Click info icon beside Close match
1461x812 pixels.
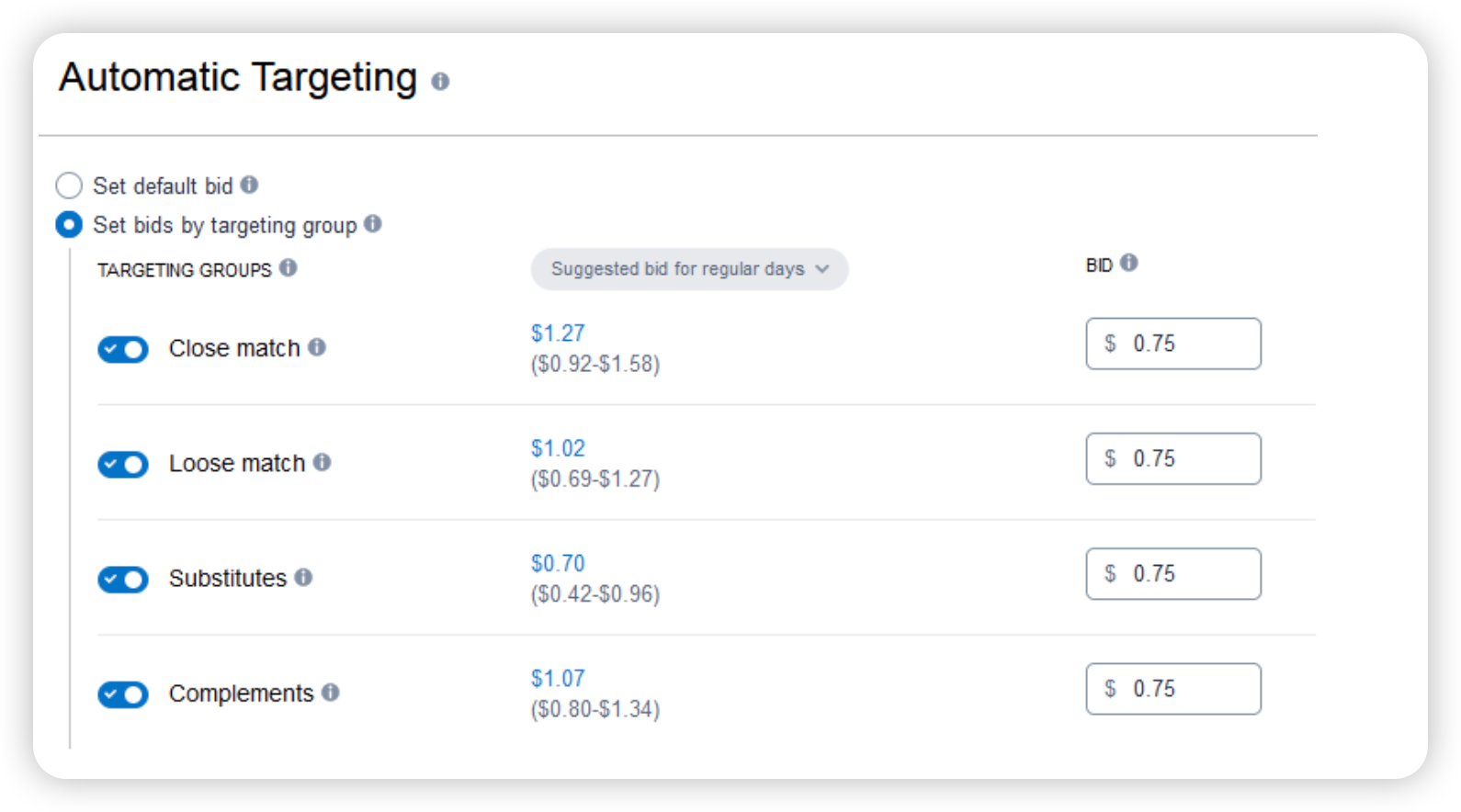317,347
